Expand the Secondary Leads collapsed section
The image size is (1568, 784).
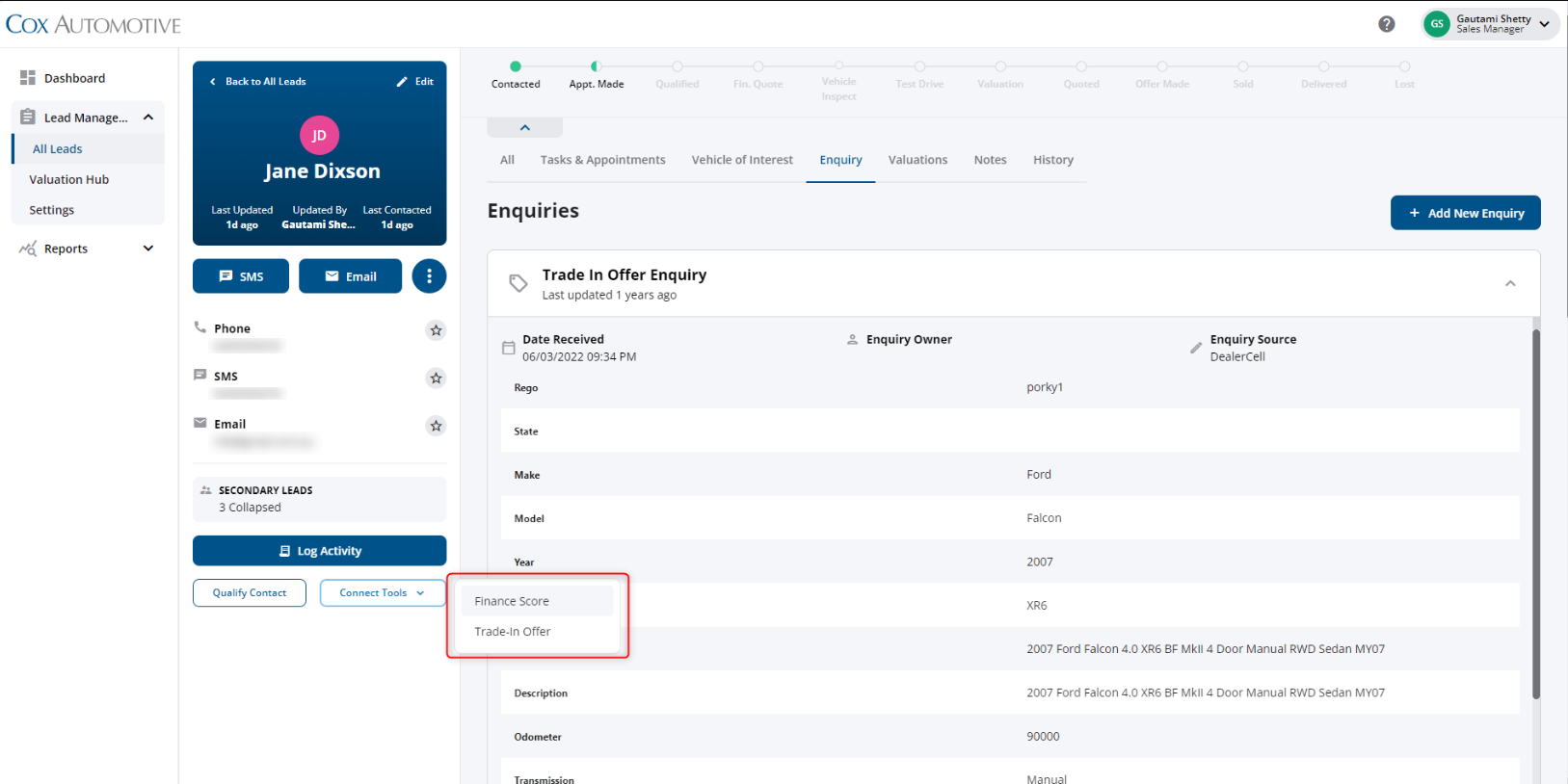pos(319,499)
